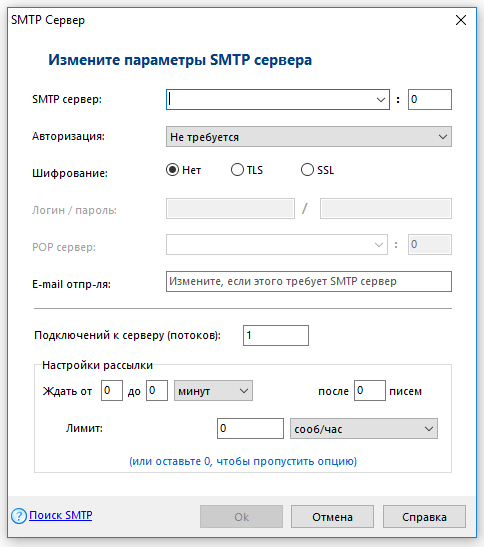Click the после писем count field
Screen dimensions: 484x547
pos(370,391)
